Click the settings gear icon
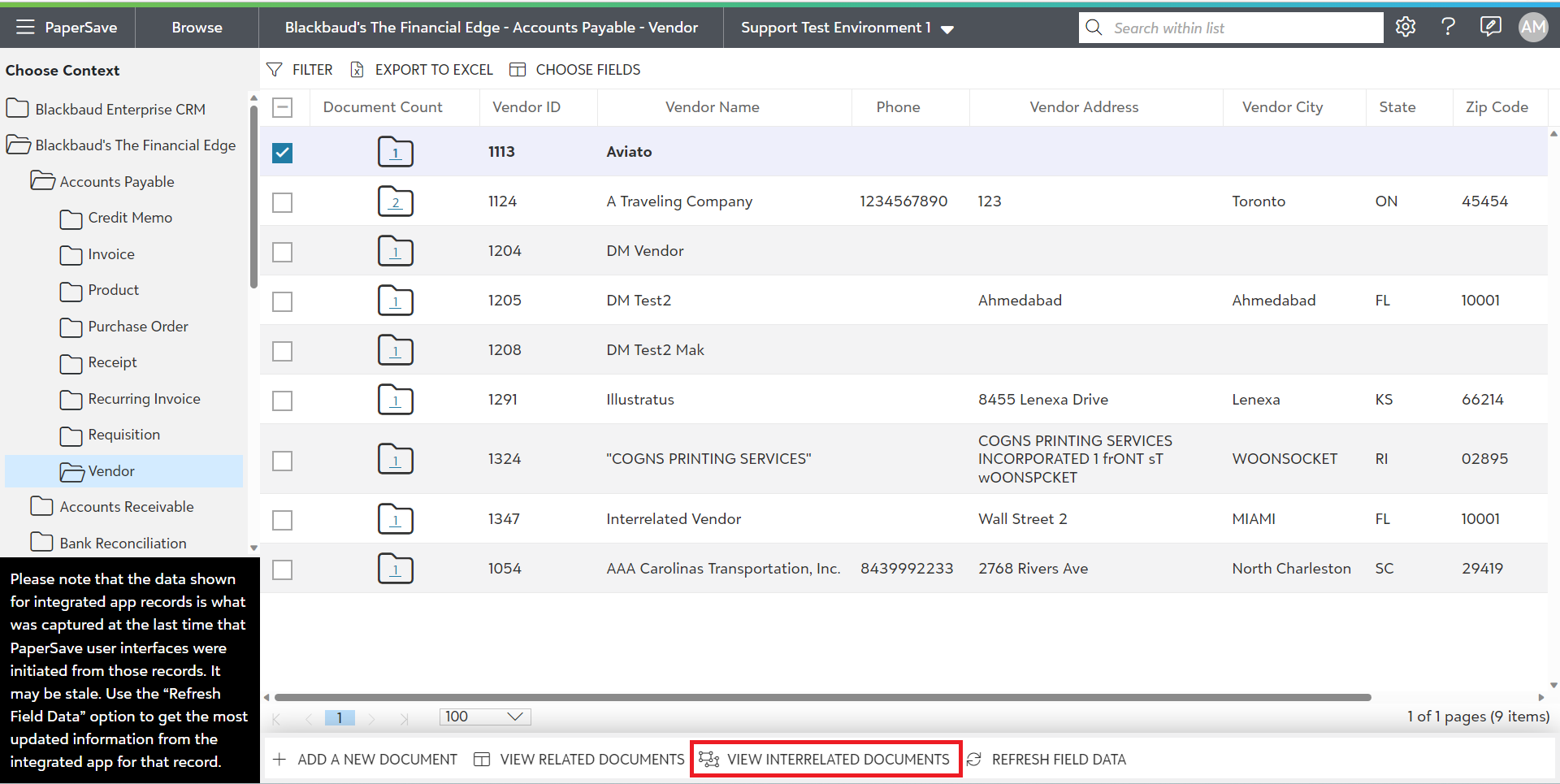This screenshot has height=784, width=1560. point(1406,28)
